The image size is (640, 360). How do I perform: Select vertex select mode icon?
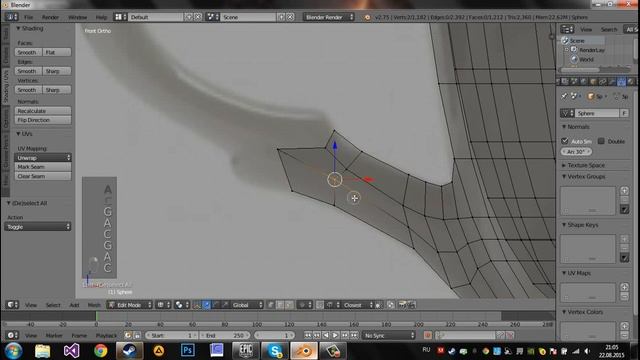pos(271,305)
